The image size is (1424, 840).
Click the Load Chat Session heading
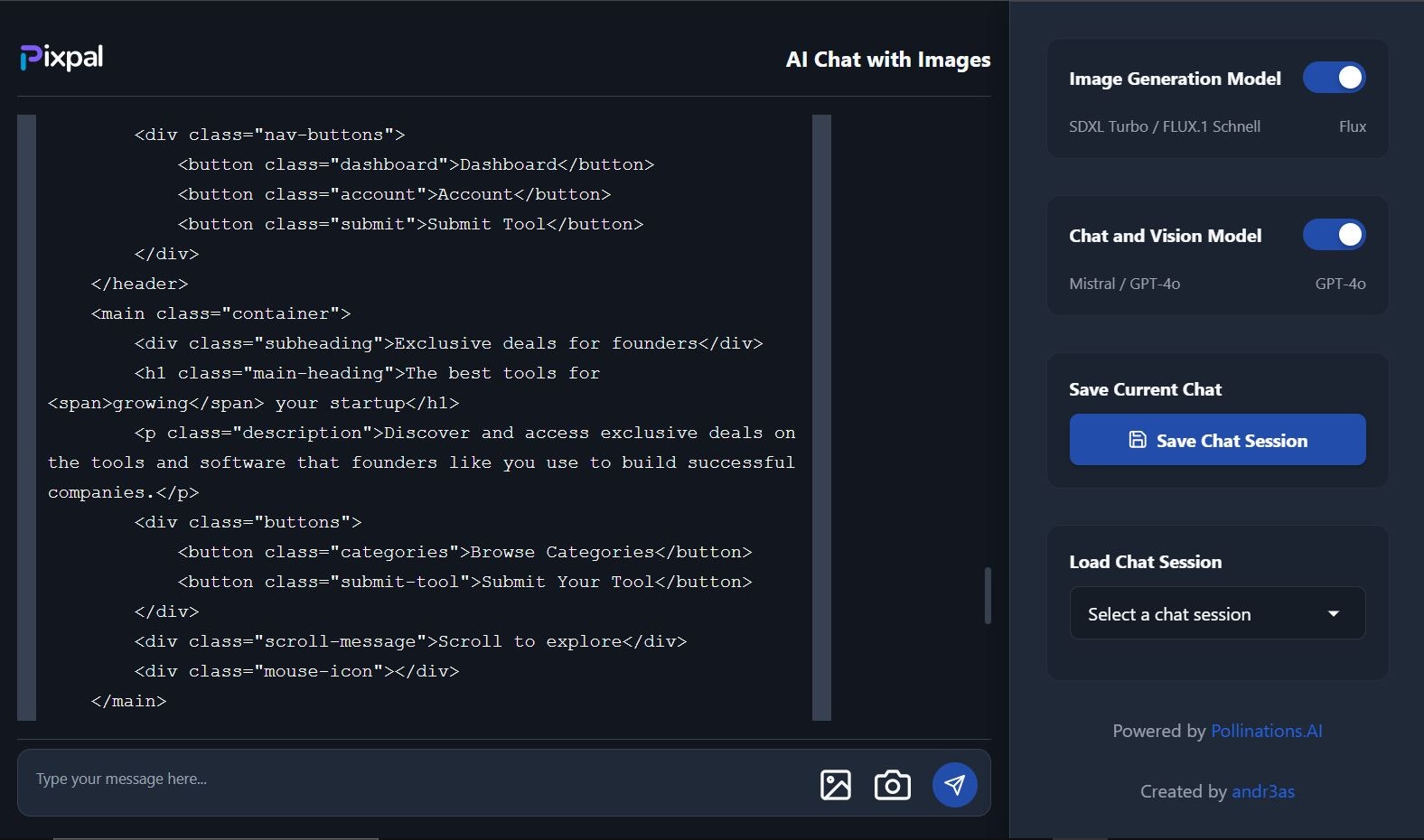(x=1145, y=562)
